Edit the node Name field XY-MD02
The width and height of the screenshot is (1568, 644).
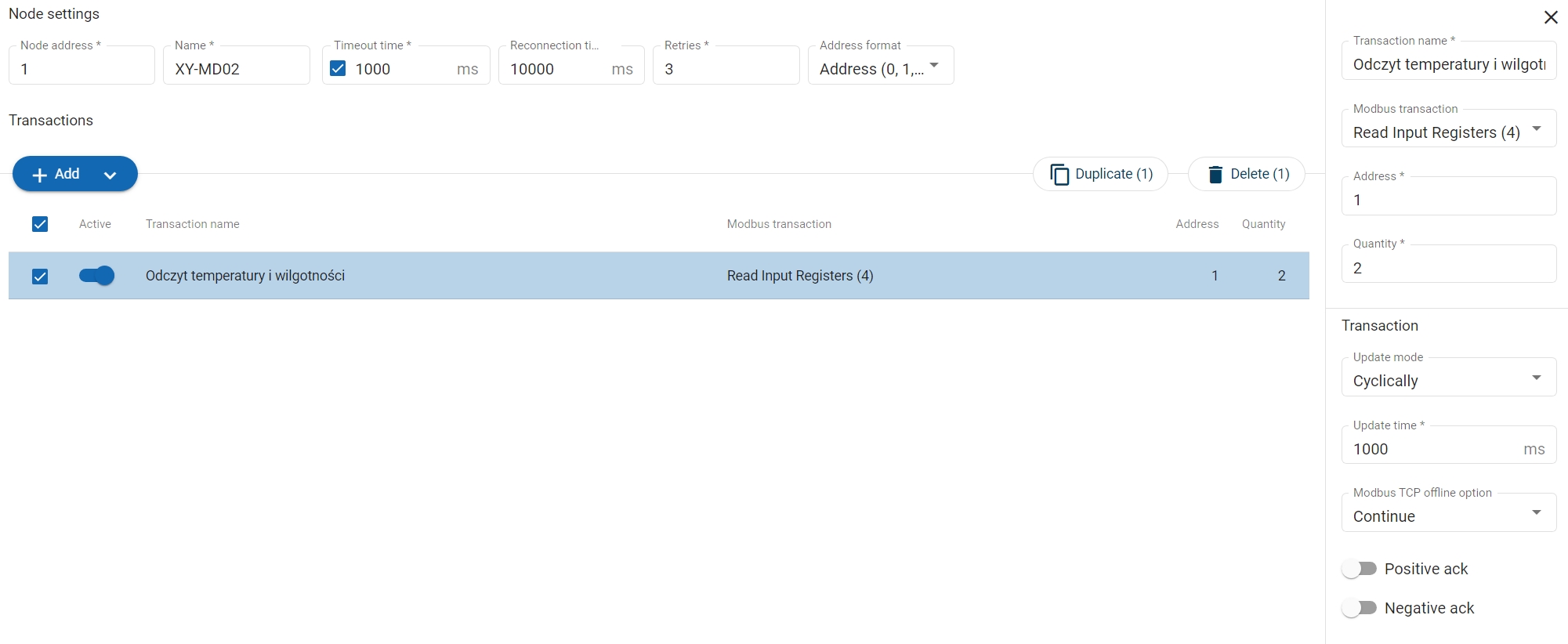click(236, 68)
